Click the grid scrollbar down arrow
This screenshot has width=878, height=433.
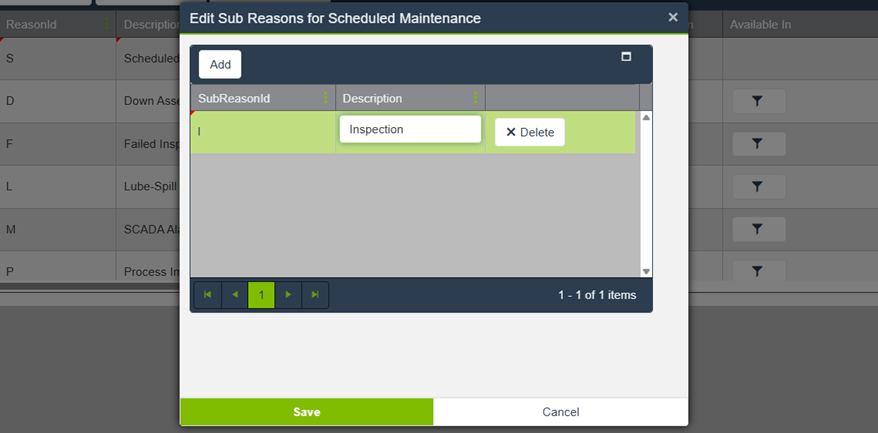pyautogui.click(x=646, y=271)
